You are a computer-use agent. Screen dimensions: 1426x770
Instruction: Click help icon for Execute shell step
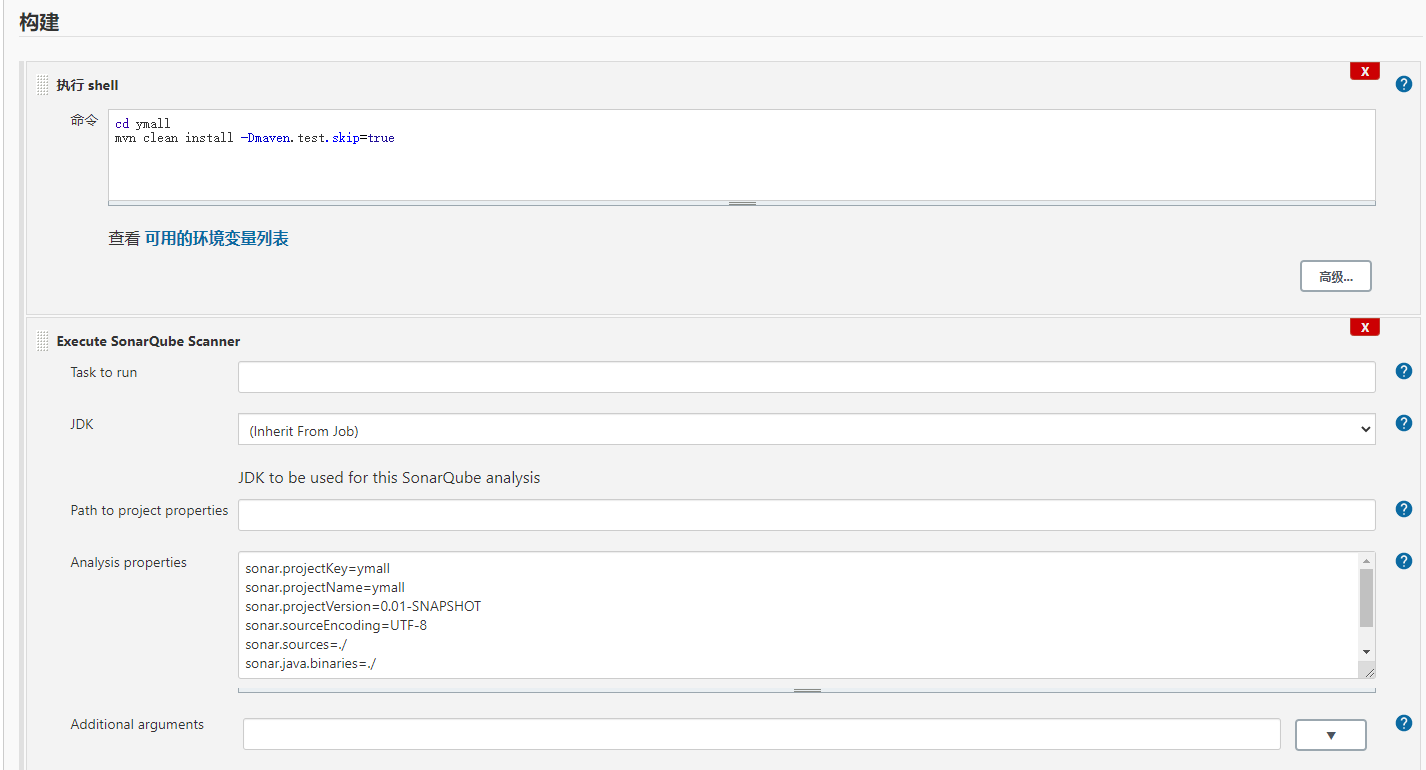[x=1403, y=84]
